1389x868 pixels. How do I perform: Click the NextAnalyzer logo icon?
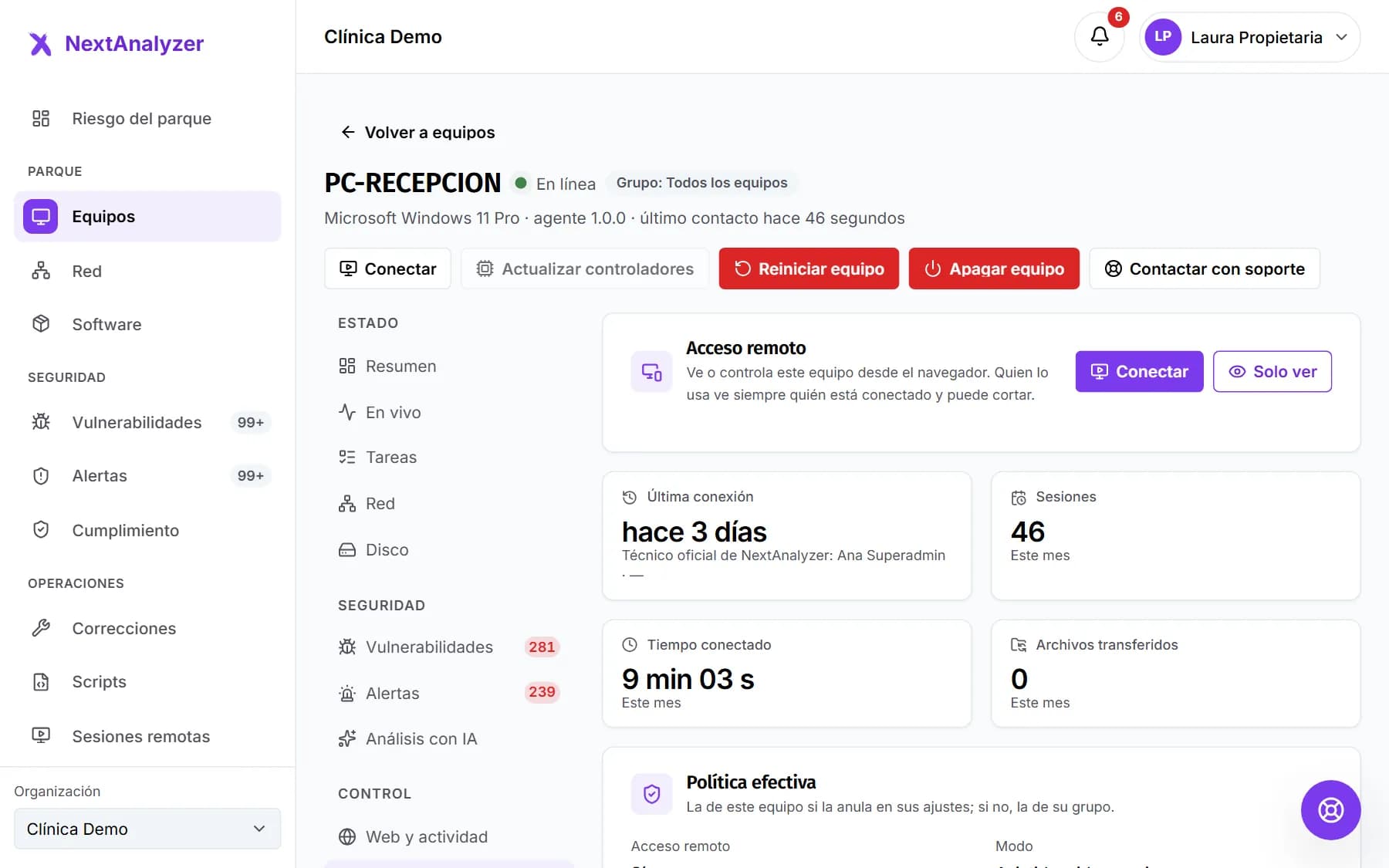[40, 44]
